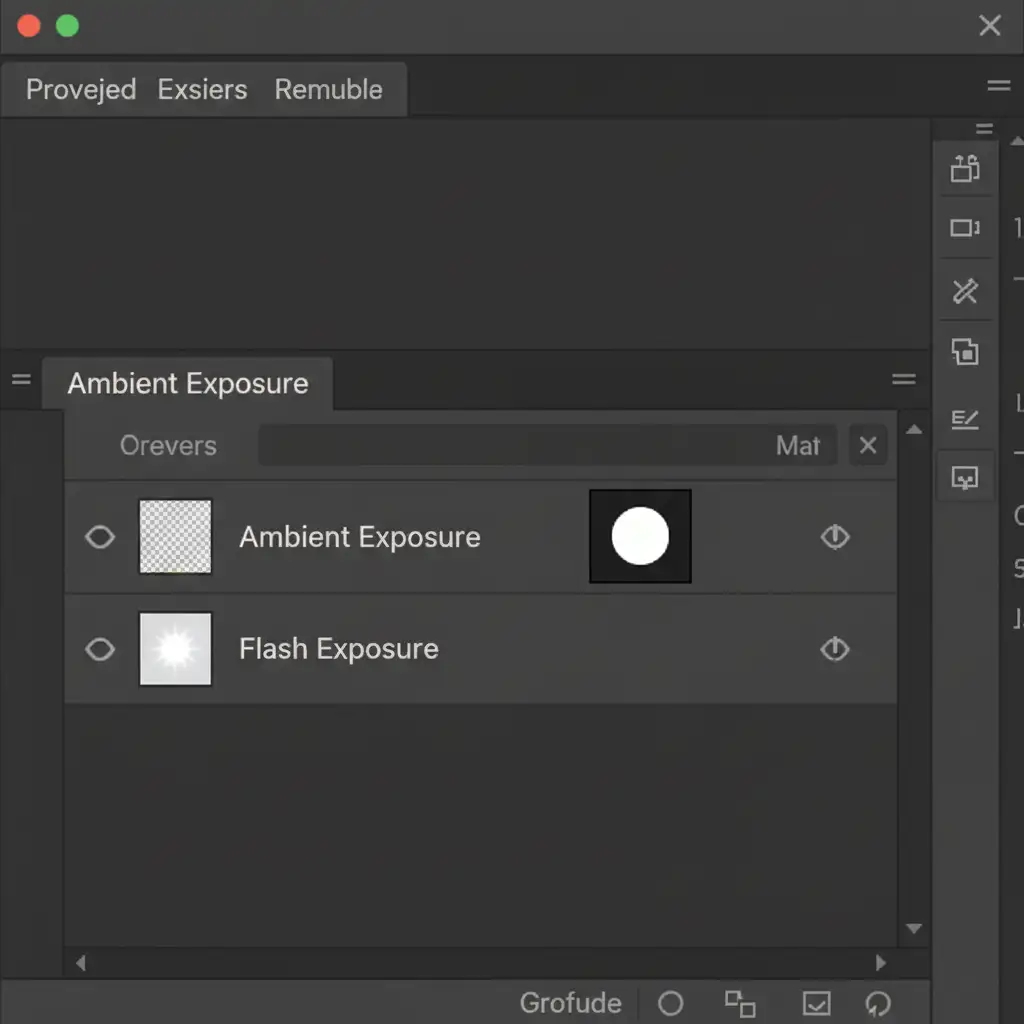1024x1024 pixels.
Task: Hide the Ambient Exposure layer
Action: tap(100, 538)
